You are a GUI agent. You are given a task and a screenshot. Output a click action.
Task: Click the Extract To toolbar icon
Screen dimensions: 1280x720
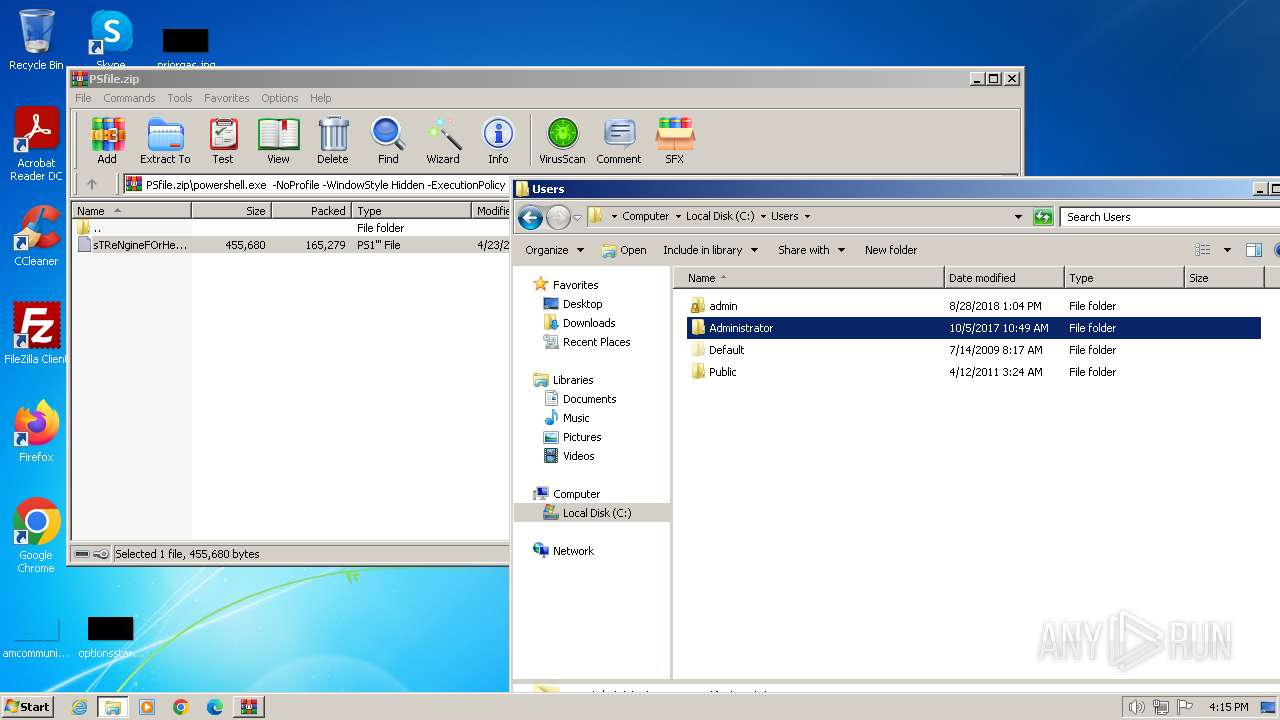pyautogui.click(x=165, y=141)
